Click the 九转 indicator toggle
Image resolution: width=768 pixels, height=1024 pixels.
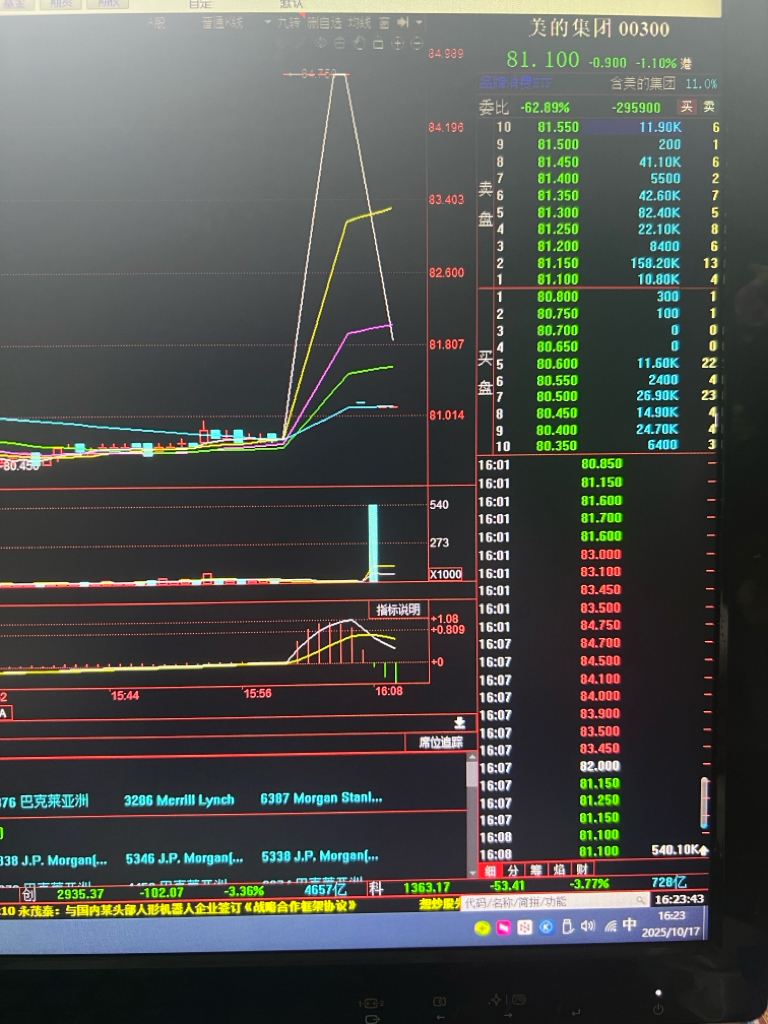click(x=288, y=24)
